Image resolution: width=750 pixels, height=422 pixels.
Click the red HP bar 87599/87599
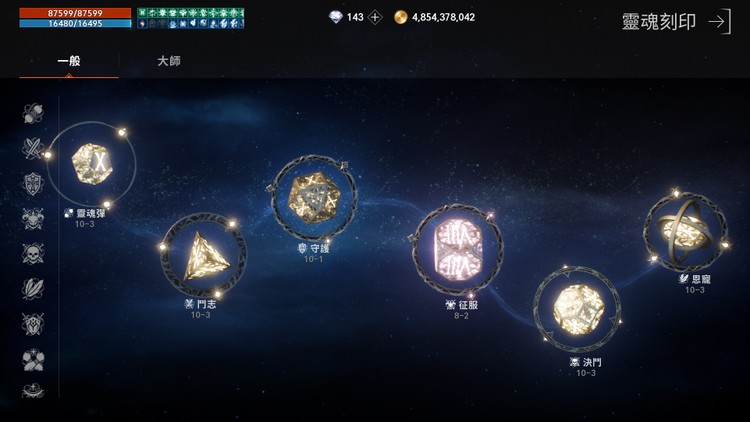coord(75,13)
